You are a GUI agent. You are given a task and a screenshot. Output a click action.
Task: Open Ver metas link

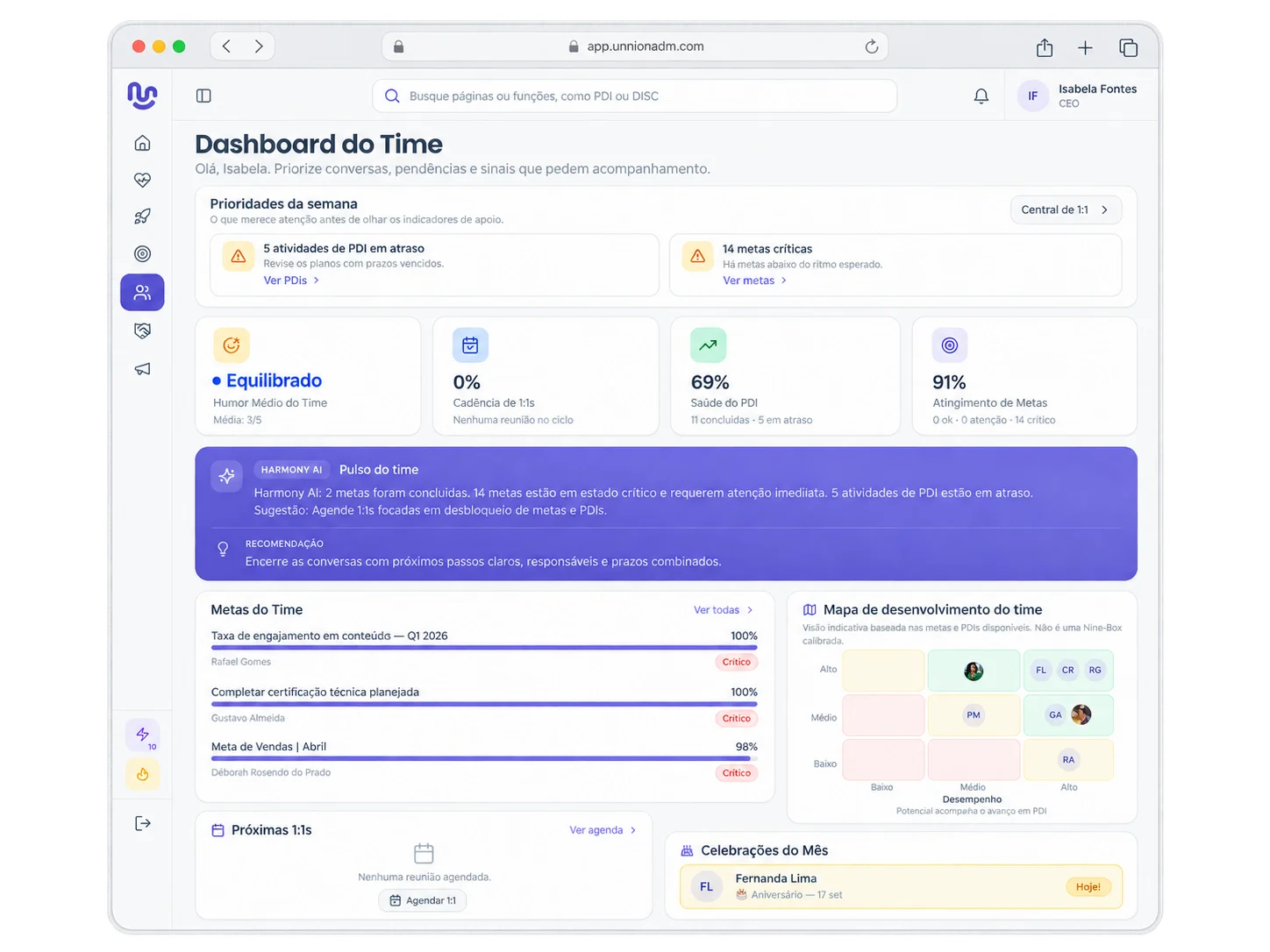754,281
